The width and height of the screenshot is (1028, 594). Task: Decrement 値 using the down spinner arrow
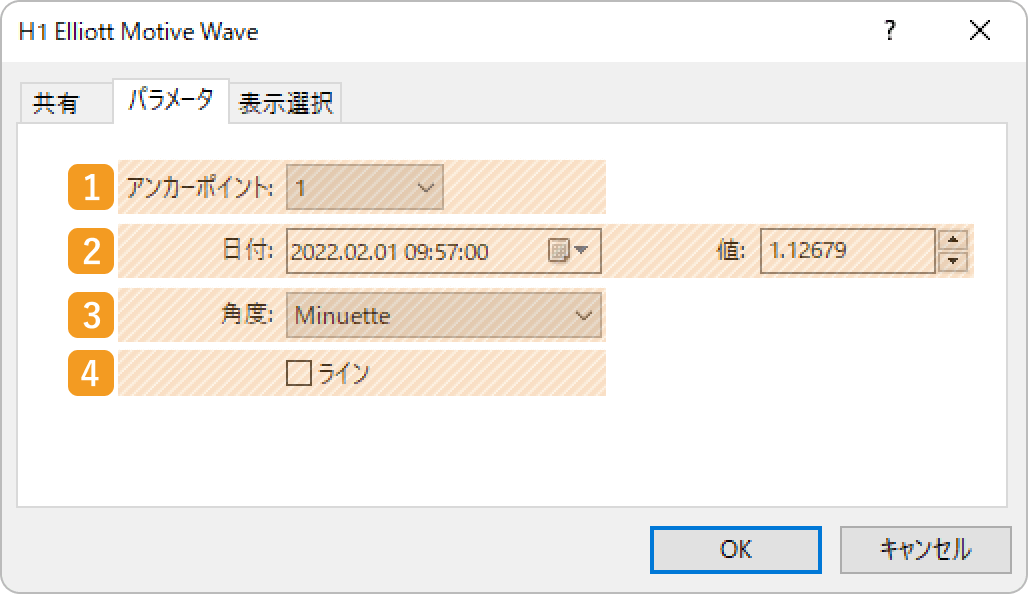[953, 260]
